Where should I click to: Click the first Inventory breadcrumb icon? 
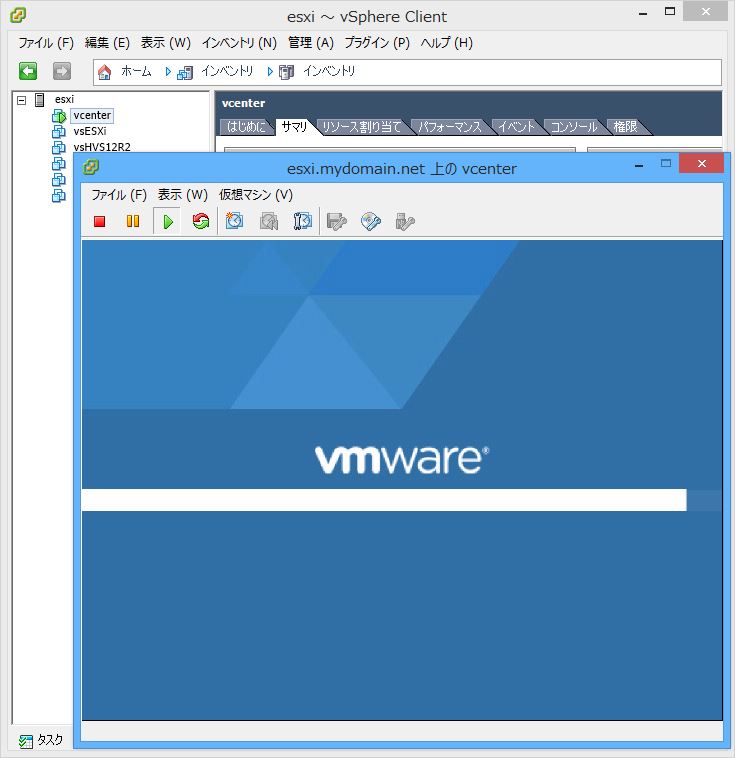coord(185,73)
